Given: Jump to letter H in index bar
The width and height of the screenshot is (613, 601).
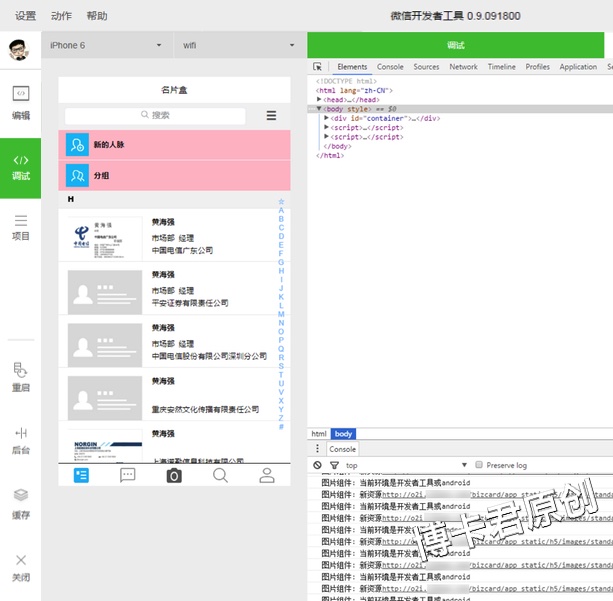Looking at the screenshot, I should (281, 271).
